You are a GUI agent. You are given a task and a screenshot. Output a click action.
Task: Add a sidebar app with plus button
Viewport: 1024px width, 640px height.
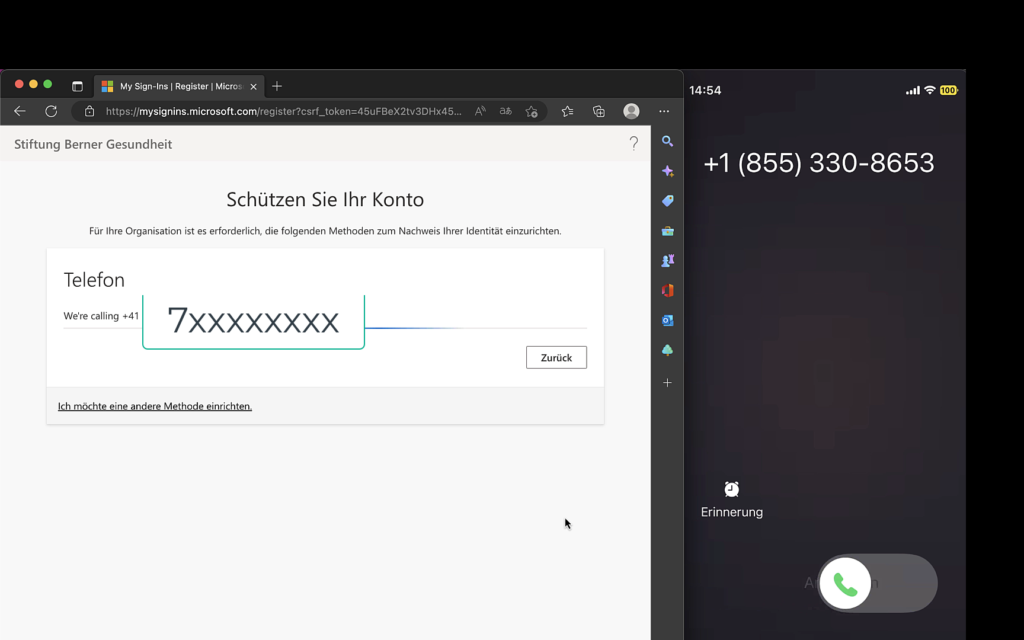[667, 383]
